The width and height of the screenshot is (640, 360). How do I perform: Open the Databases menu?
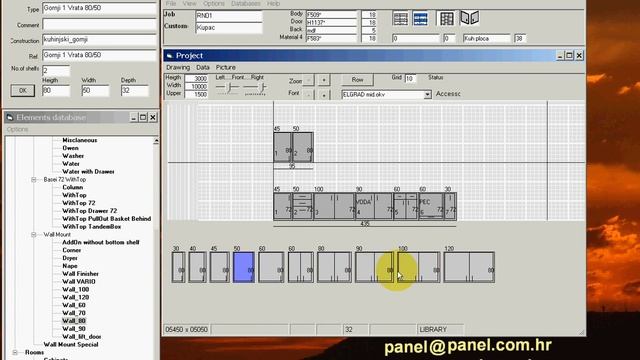point(246,3)
